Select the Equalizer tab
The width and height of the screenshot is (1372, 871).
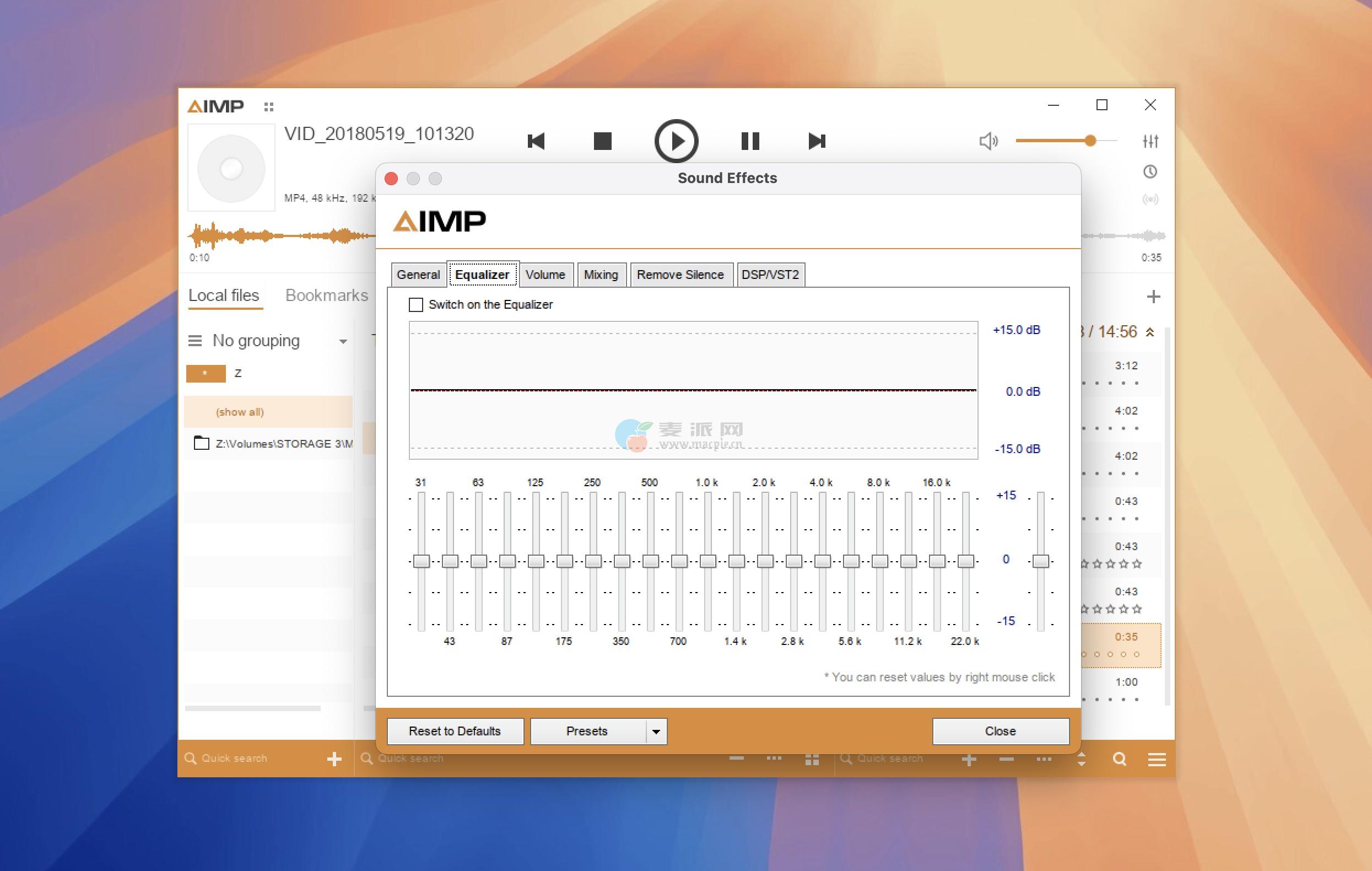point(482,274)
